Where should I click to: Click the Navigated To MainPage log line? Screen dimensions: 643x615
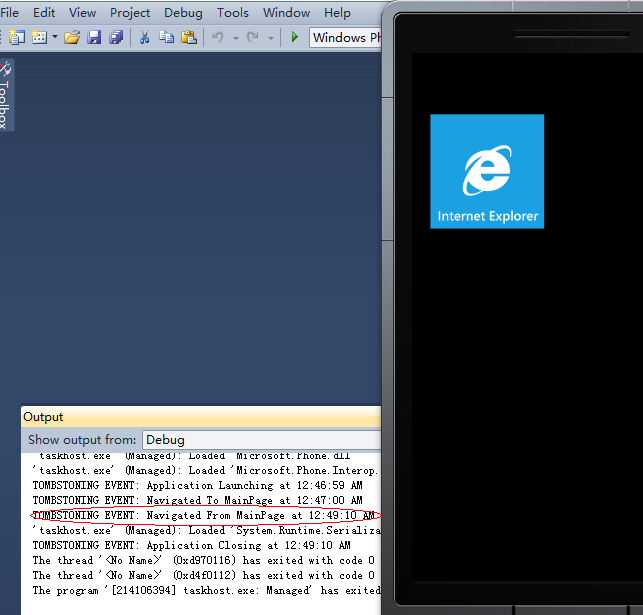[x=198, y=501]
